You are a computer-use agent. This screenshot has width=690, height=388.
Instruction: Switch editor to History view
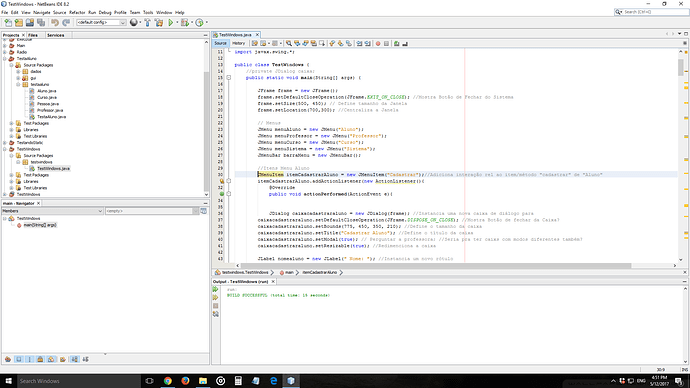[x=239, y=43]
